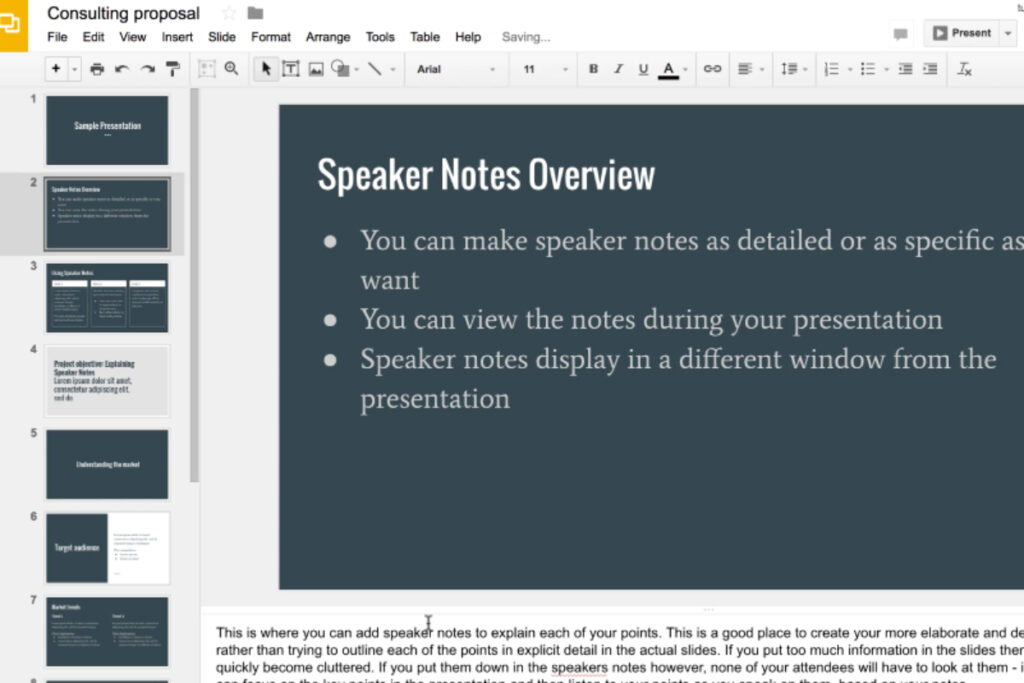Open the text color picker
Image resolution: width=1024 pixels, height=683 pixels.
coord(668,69)
